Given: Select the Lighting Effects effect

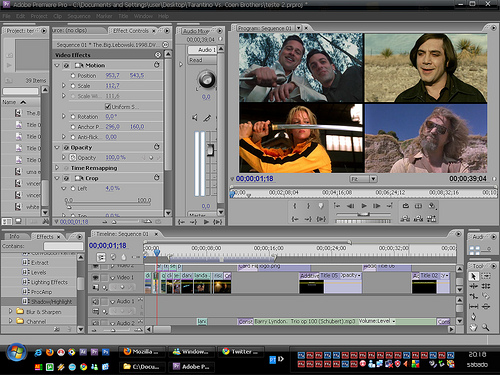Looking at the screenshot, I should pos(49,282).
